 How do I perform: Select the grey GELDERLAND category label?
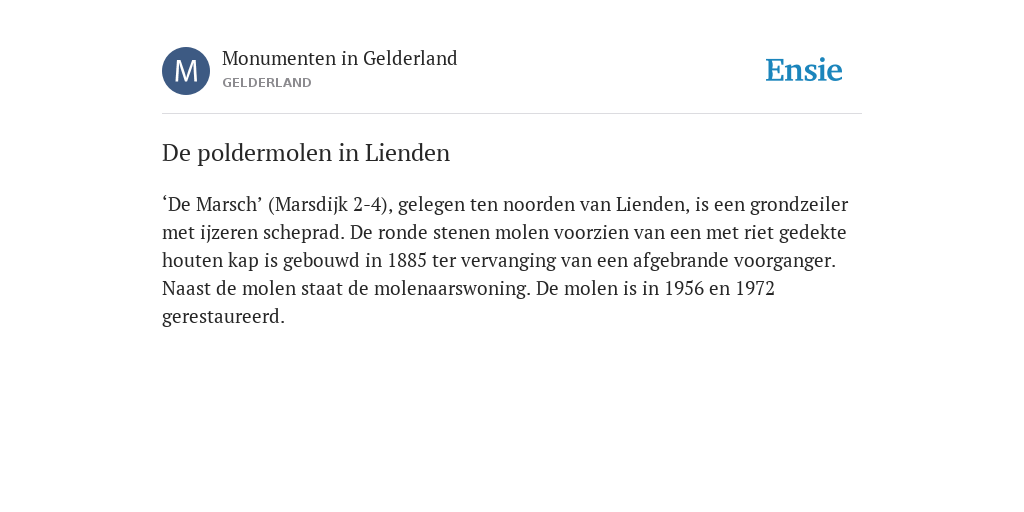point(266,83)
